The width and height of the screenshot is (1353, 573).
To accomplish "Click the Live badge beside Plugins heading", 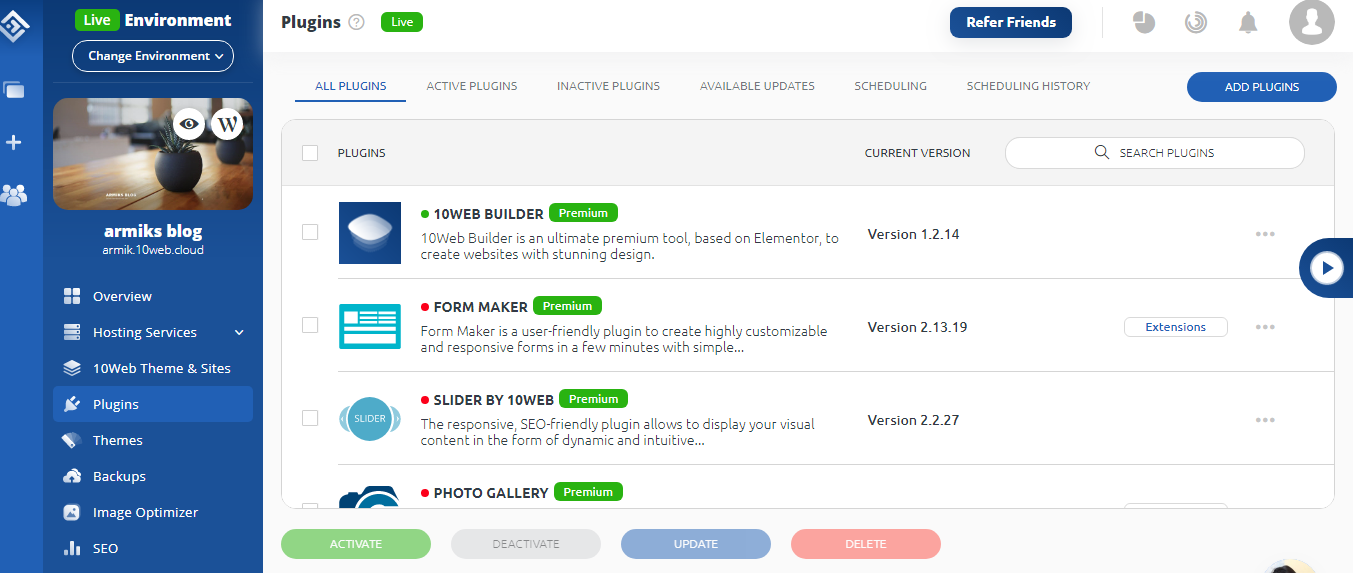I will [402, 22].
